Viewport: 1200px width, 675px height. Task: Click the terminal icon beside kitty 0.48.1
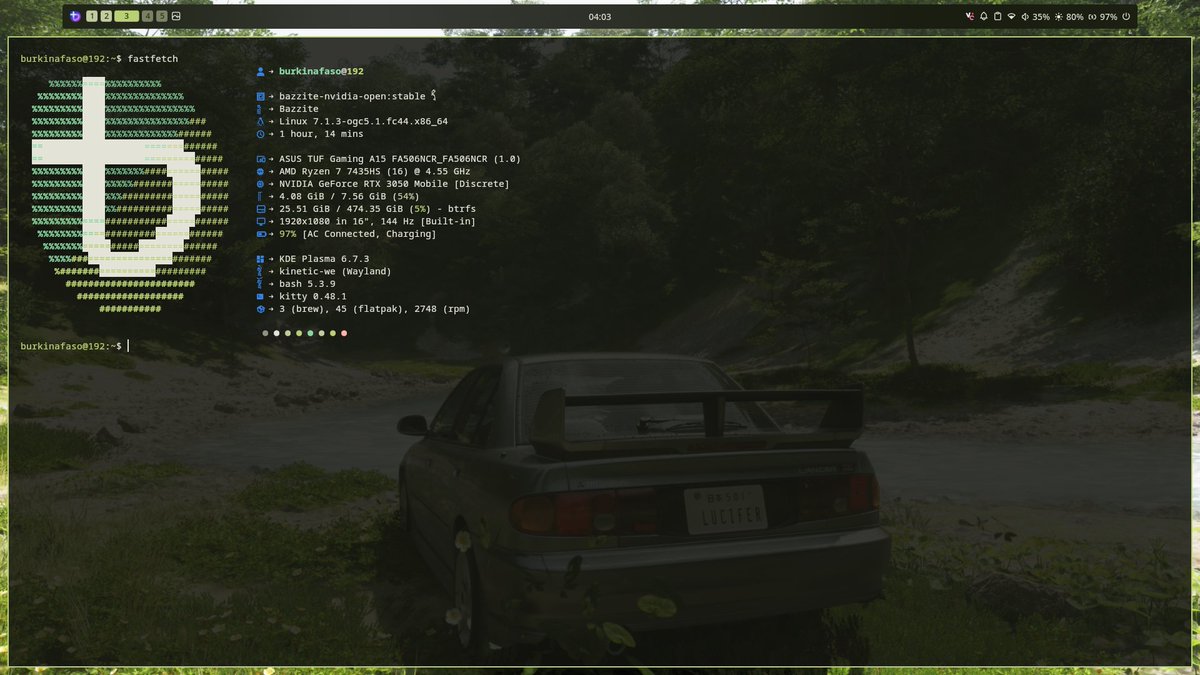[x=260, y=296]
